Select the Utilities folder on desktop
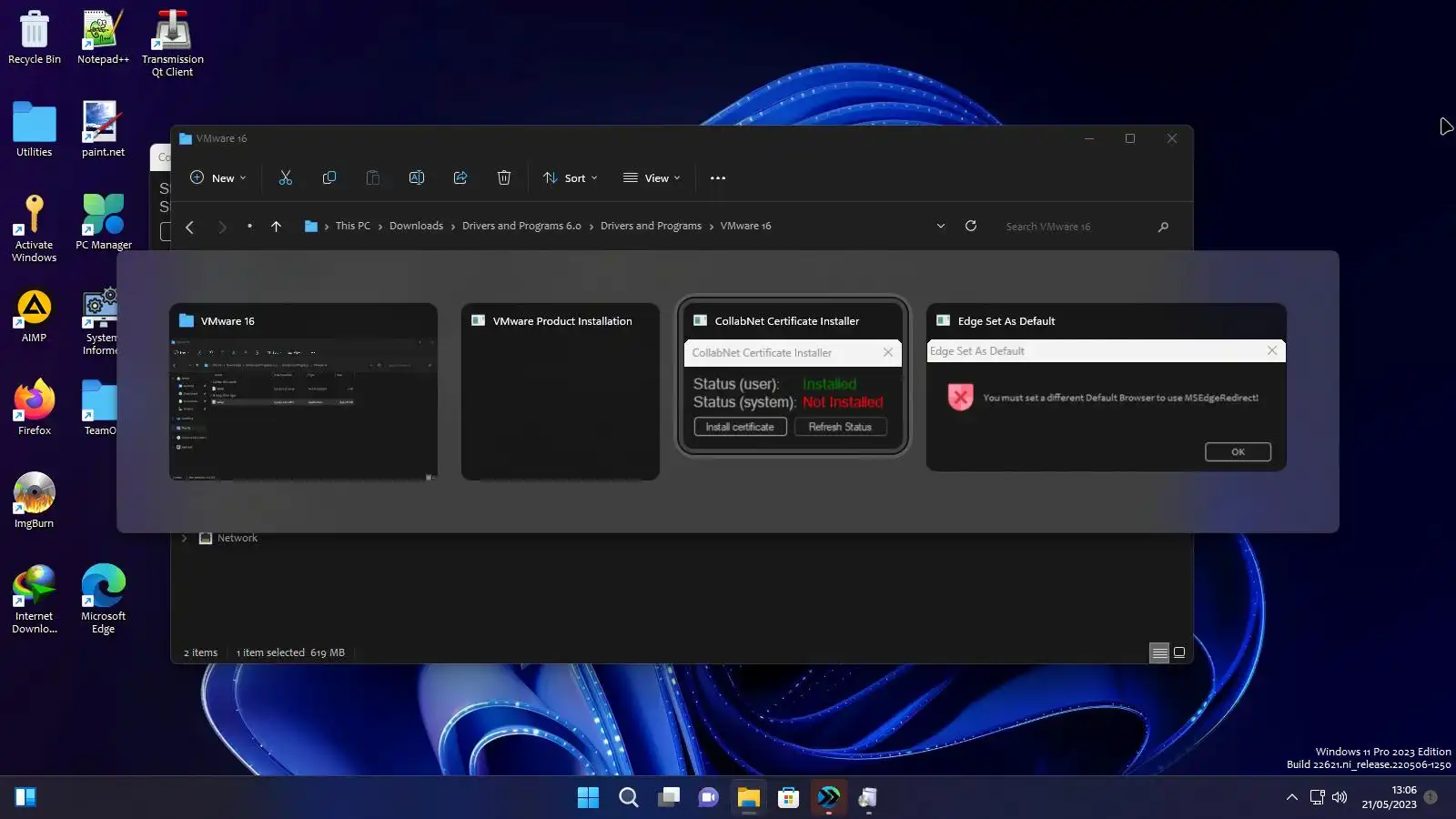 point(35,129)
